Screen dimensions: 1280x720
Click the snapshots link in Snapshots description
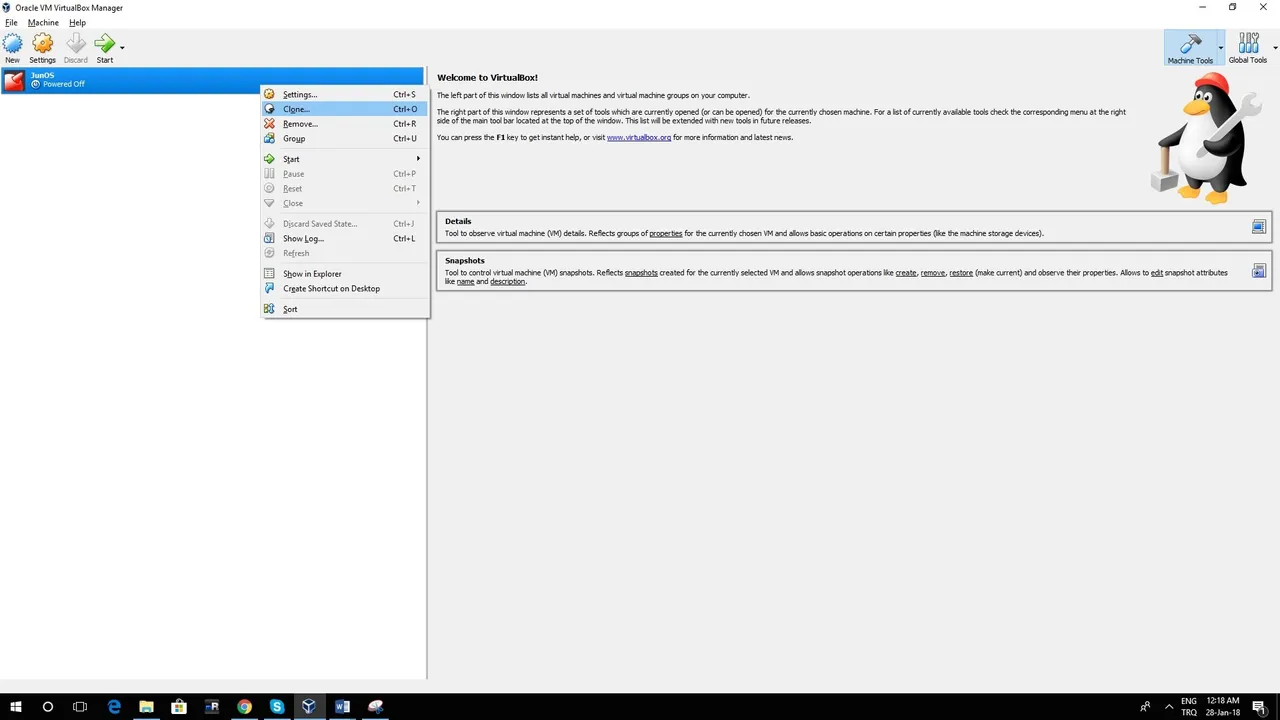click(641, 272)
